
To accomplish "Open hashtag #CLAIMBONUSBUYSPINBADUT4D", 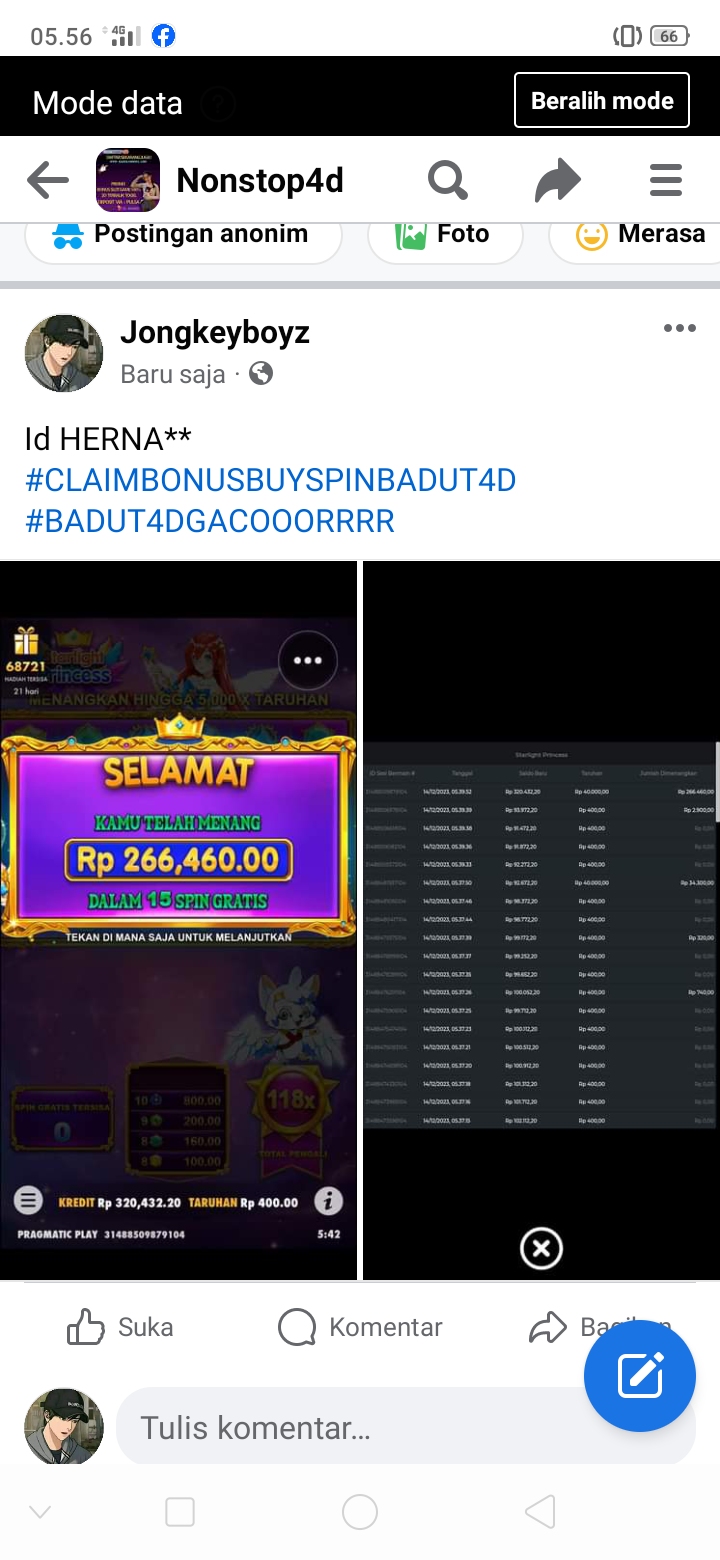I will click(271, 480).
